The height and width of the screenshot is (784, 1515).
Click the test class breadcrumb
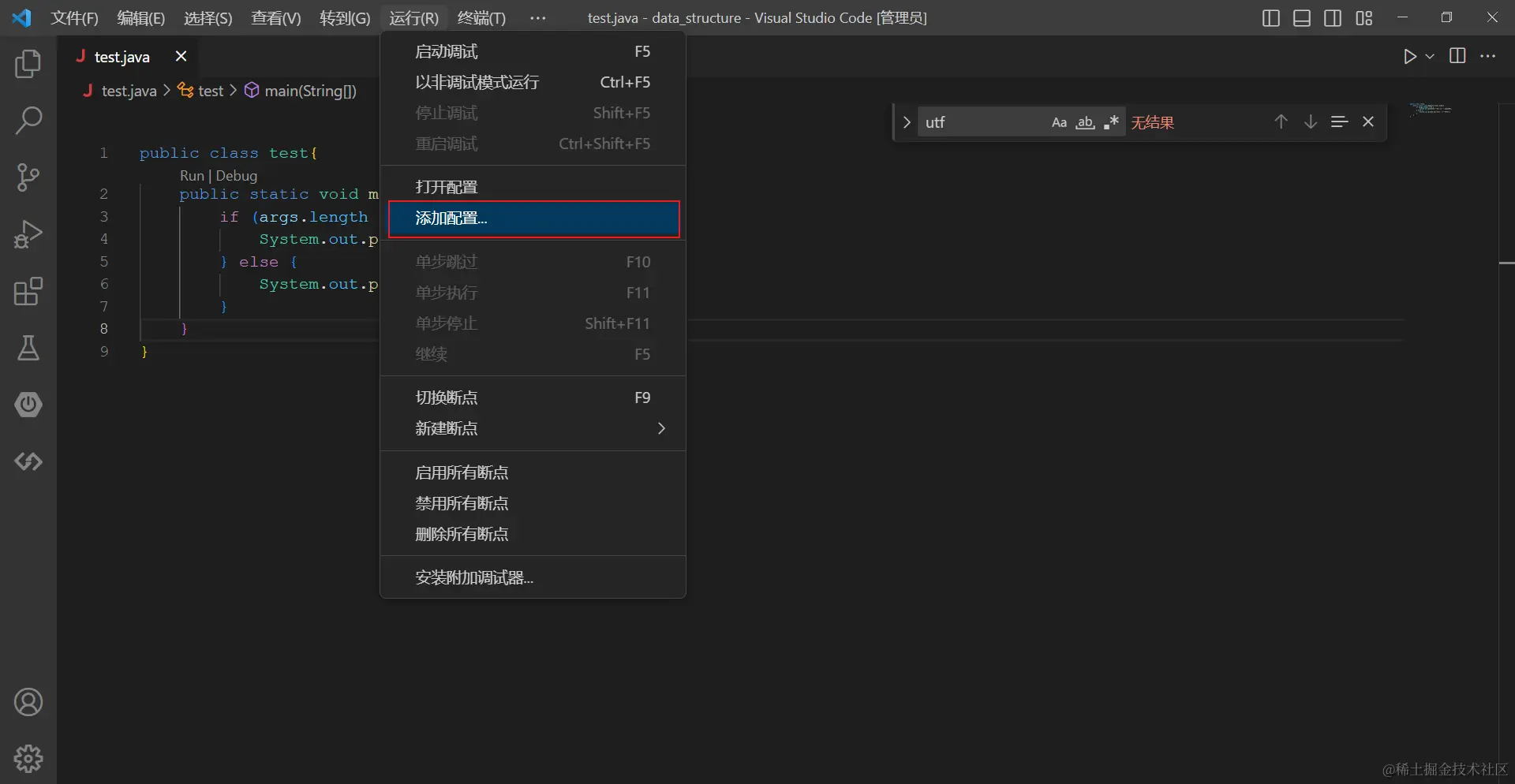click(x=210, y=91)
